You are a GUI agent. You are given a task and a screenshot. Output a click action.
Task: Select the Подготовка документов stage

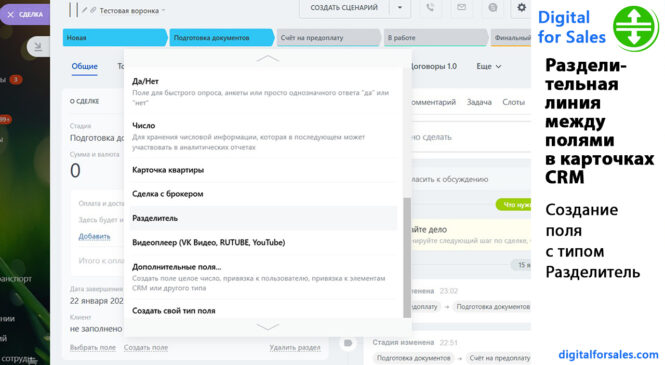221,38
